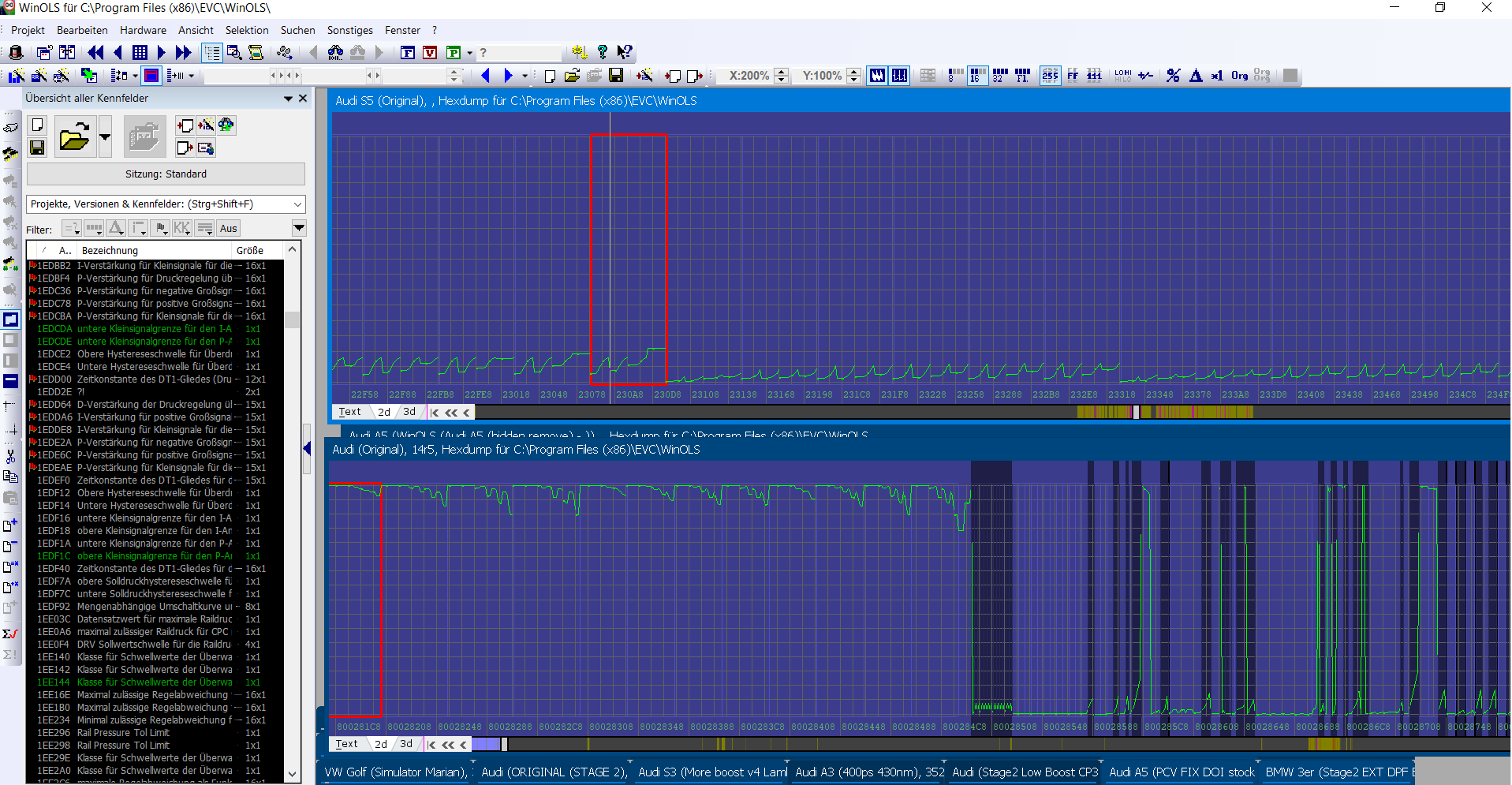Click the green P window icon
Image resolution: width=1512 pixels, height=785 pixels.
tap(454, 52)
